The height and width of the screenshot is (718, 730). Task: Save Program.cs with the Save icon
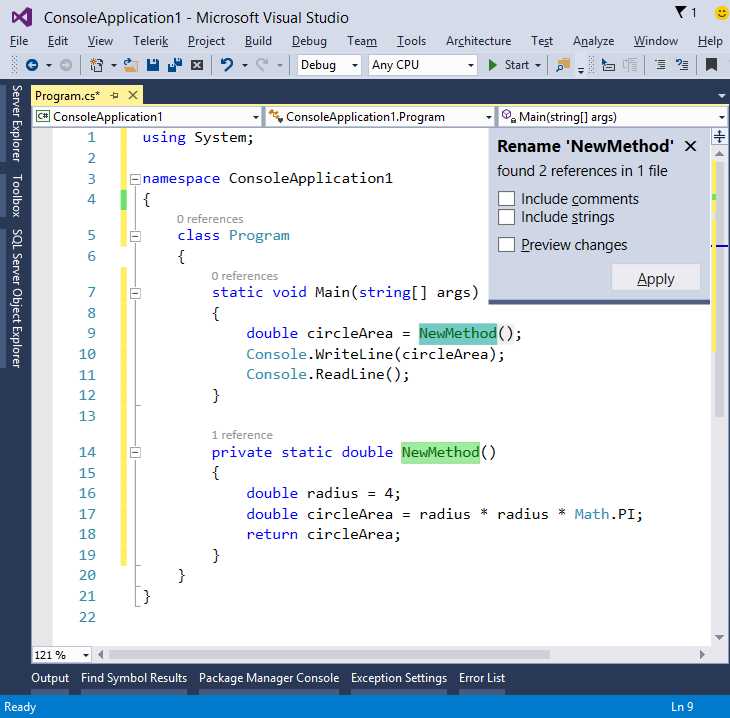coord(153,65)
